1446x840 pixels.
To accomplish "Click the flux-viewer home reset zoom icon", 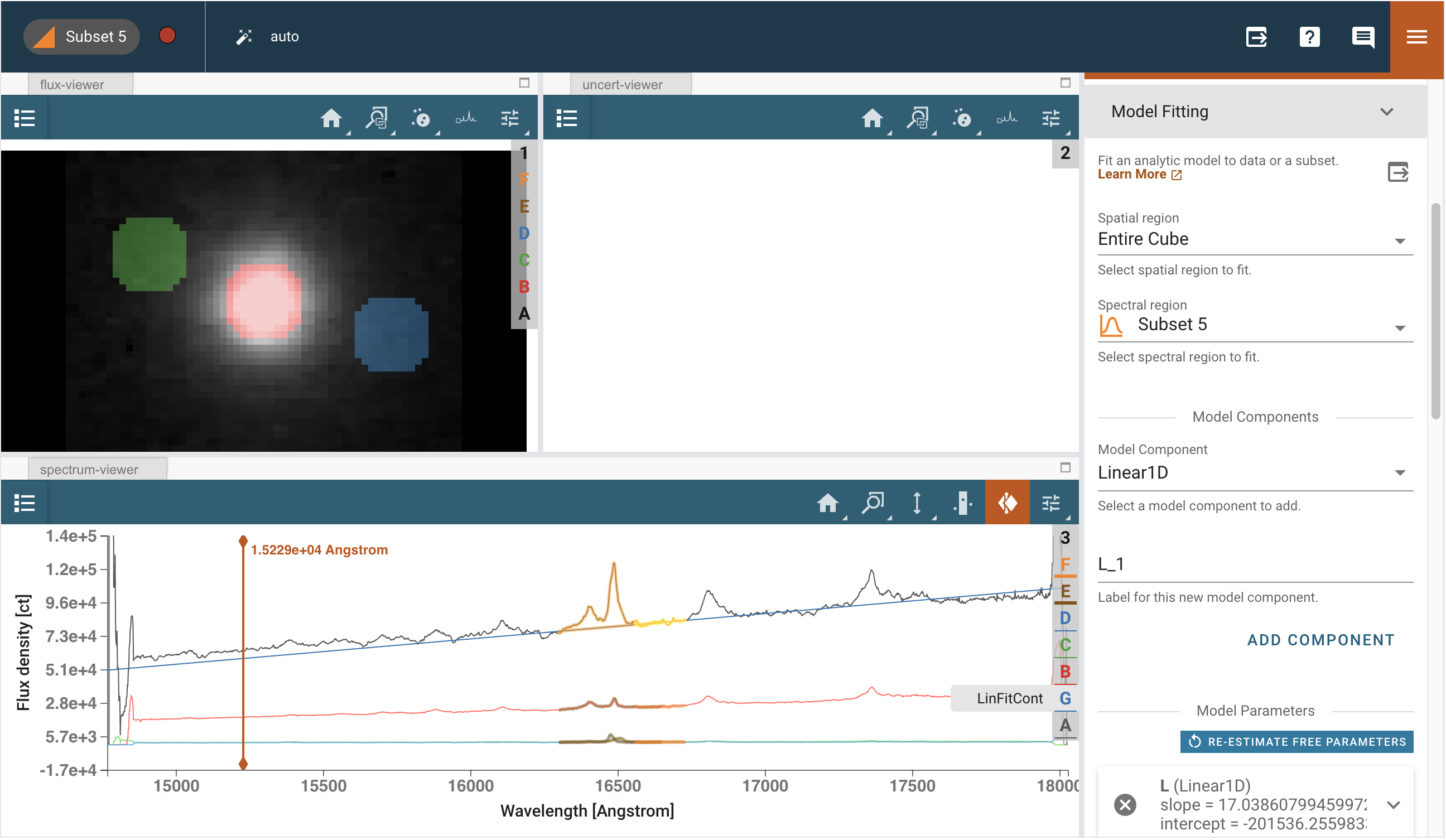I will tap(331, 119).
